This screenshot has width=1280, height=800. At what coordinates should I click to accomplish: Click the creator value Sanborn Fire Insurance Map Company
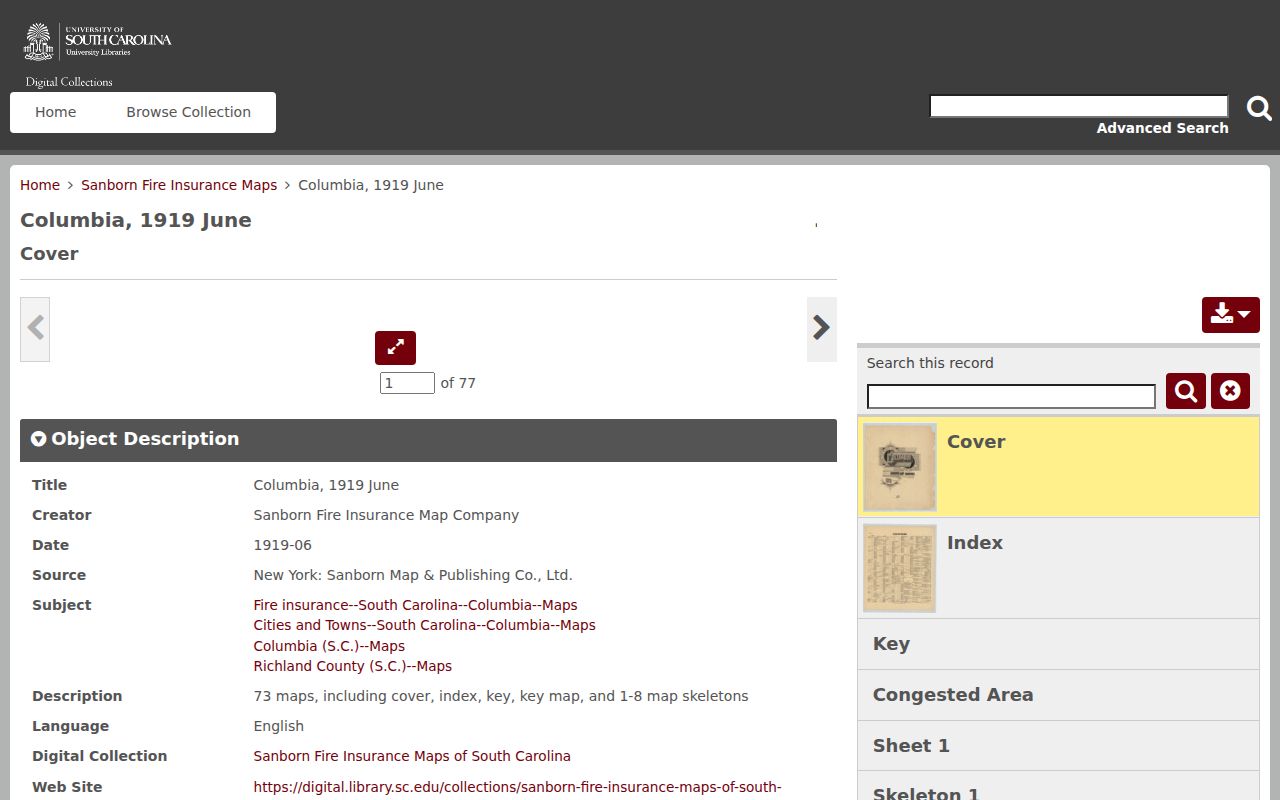tap(386, 515)
